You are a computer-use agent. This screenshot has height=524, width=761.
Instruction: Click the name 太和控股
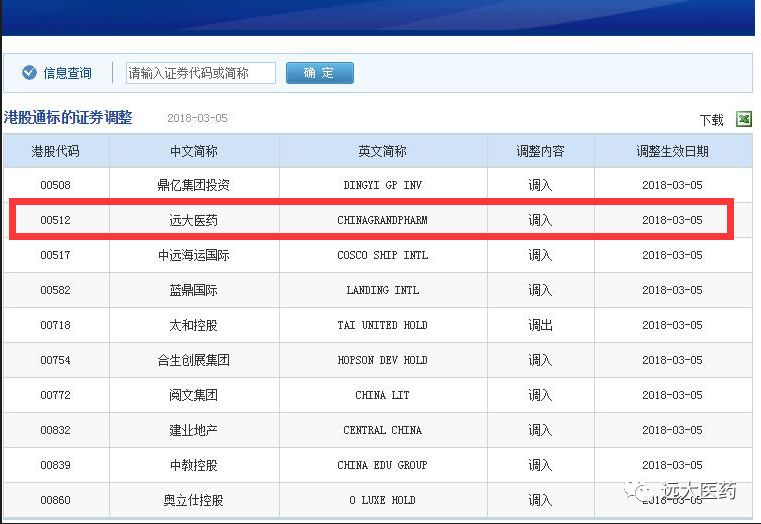194,325
